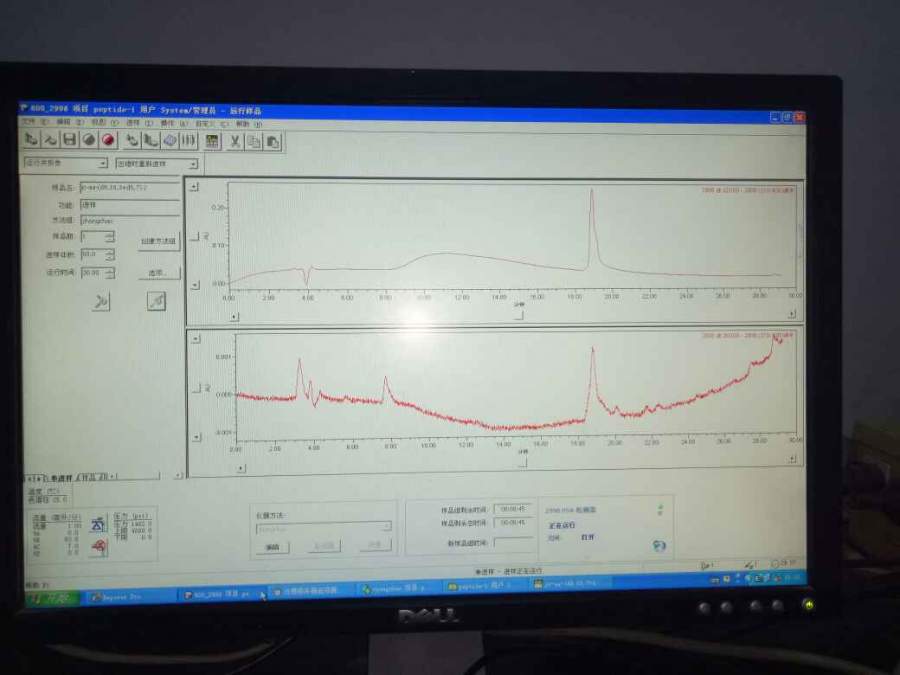Image resolution: width=900 pixels, height=675 pixels.
Task: Click the blue cloud-shaped toolbar icon
Action: tap(170, 141)
